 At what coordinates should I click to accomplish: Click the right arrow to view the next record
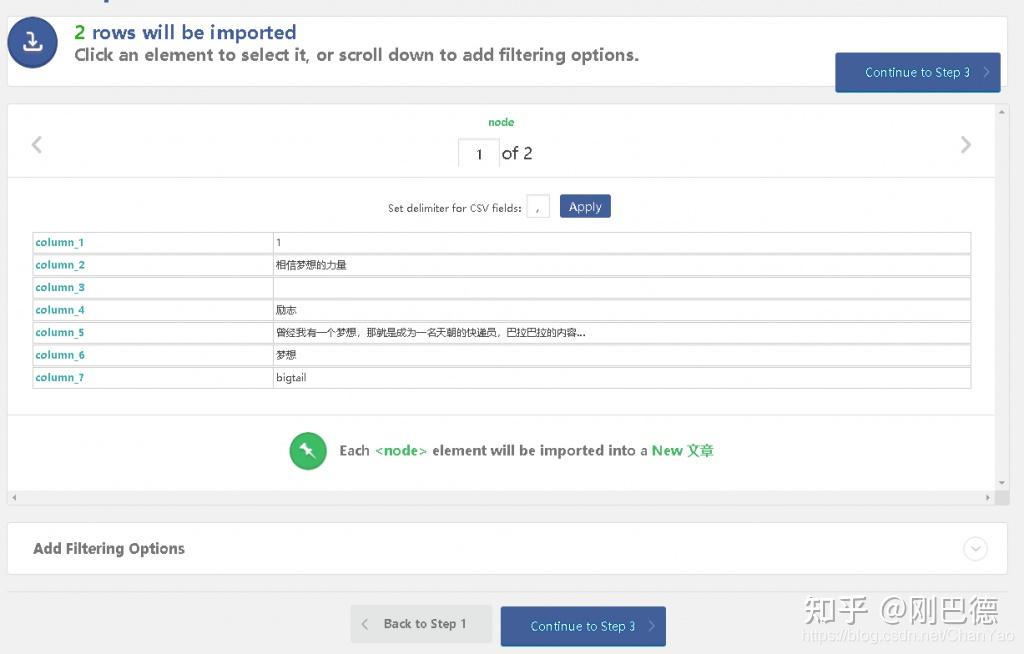(x=966, y=144)
